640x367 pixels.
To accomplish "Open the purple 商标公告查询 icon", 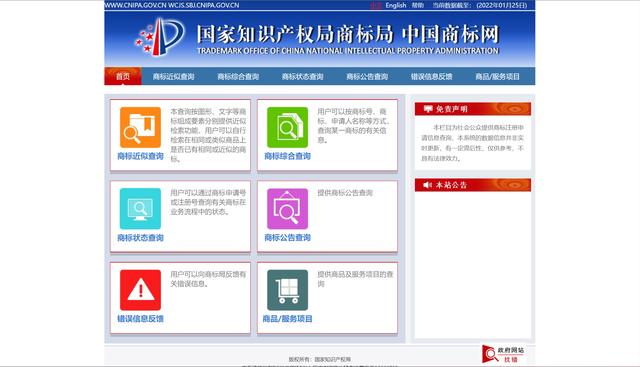I will (x=287, y=209).
